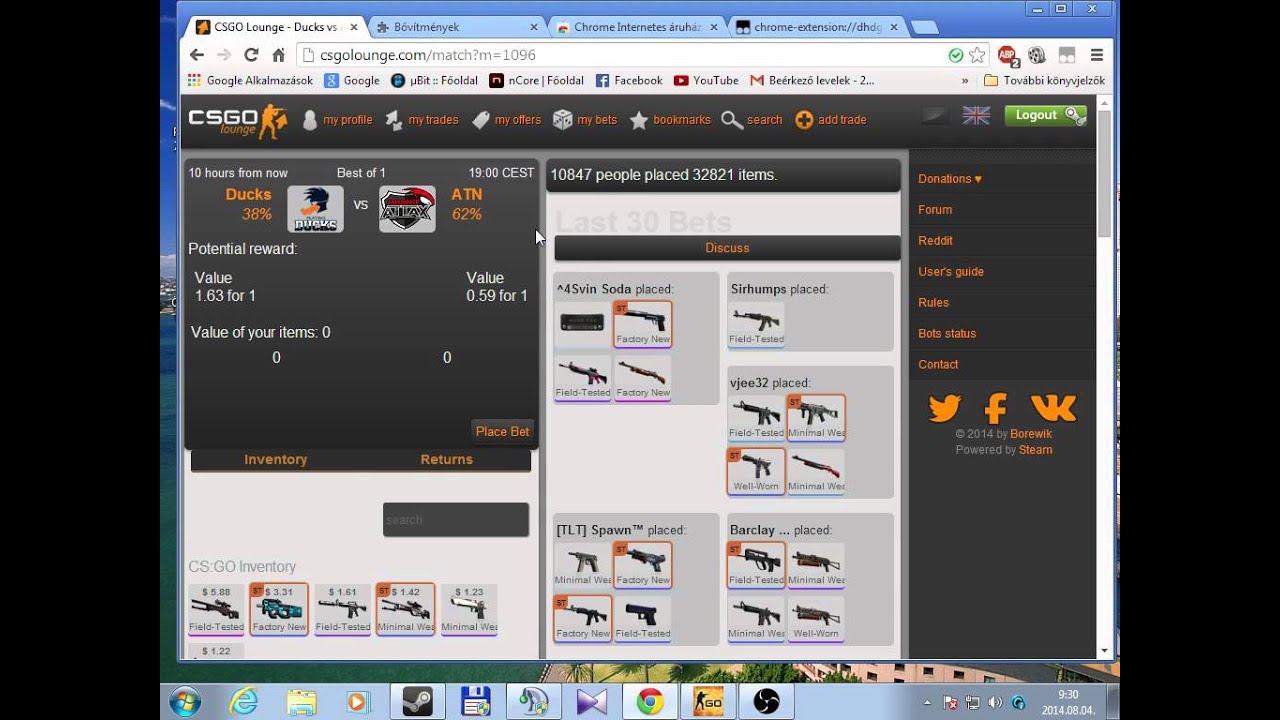Switch to Chrome Internetes áruház tab

click(x=637, y=27)
